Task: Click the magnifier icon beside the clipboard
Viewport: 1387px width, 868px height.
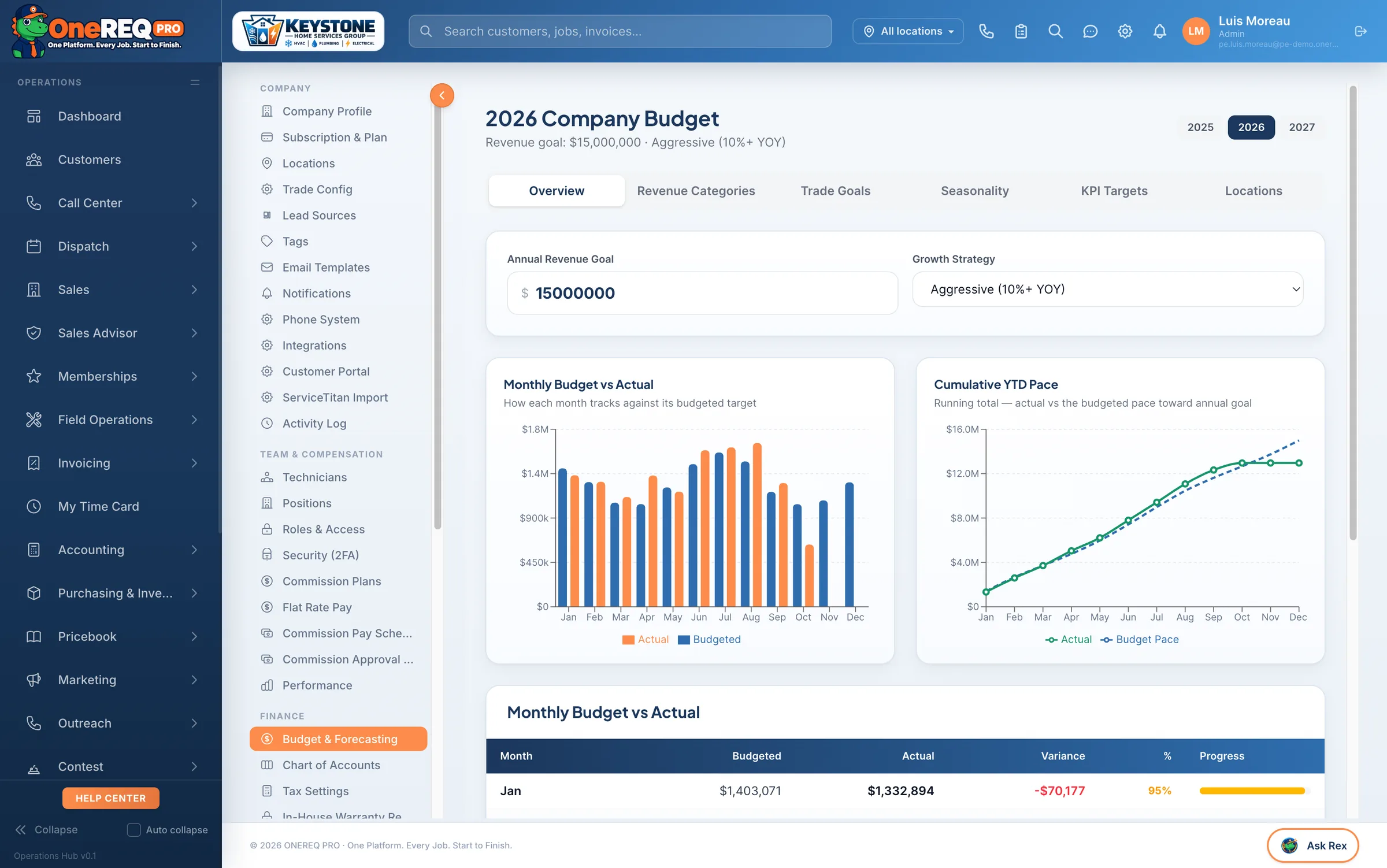Action: (1055, 31)
